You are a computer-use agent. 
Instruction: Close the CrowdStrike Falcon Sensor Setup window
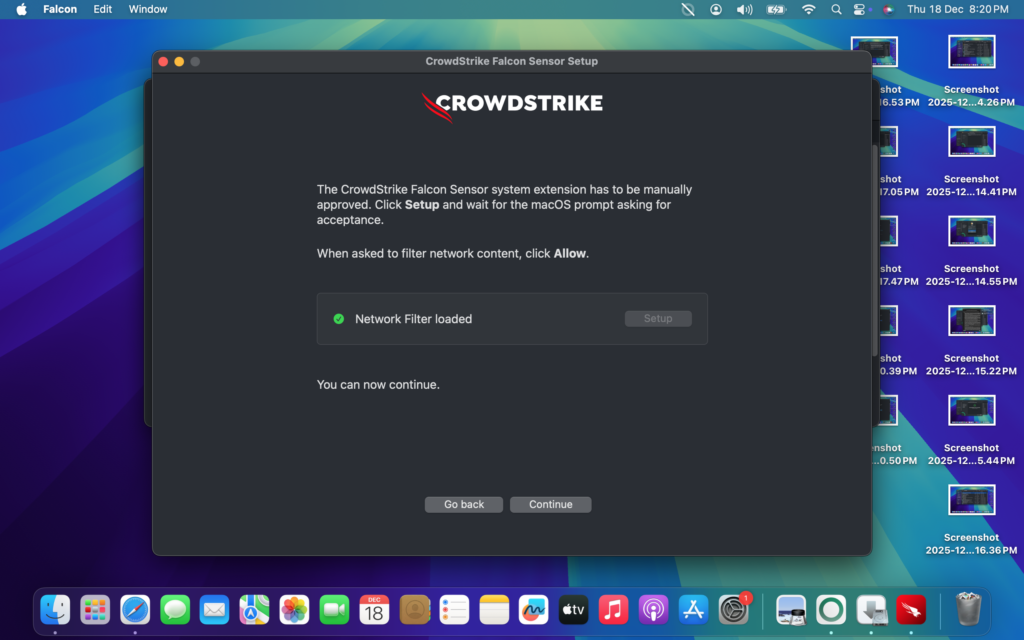[163, 61]
